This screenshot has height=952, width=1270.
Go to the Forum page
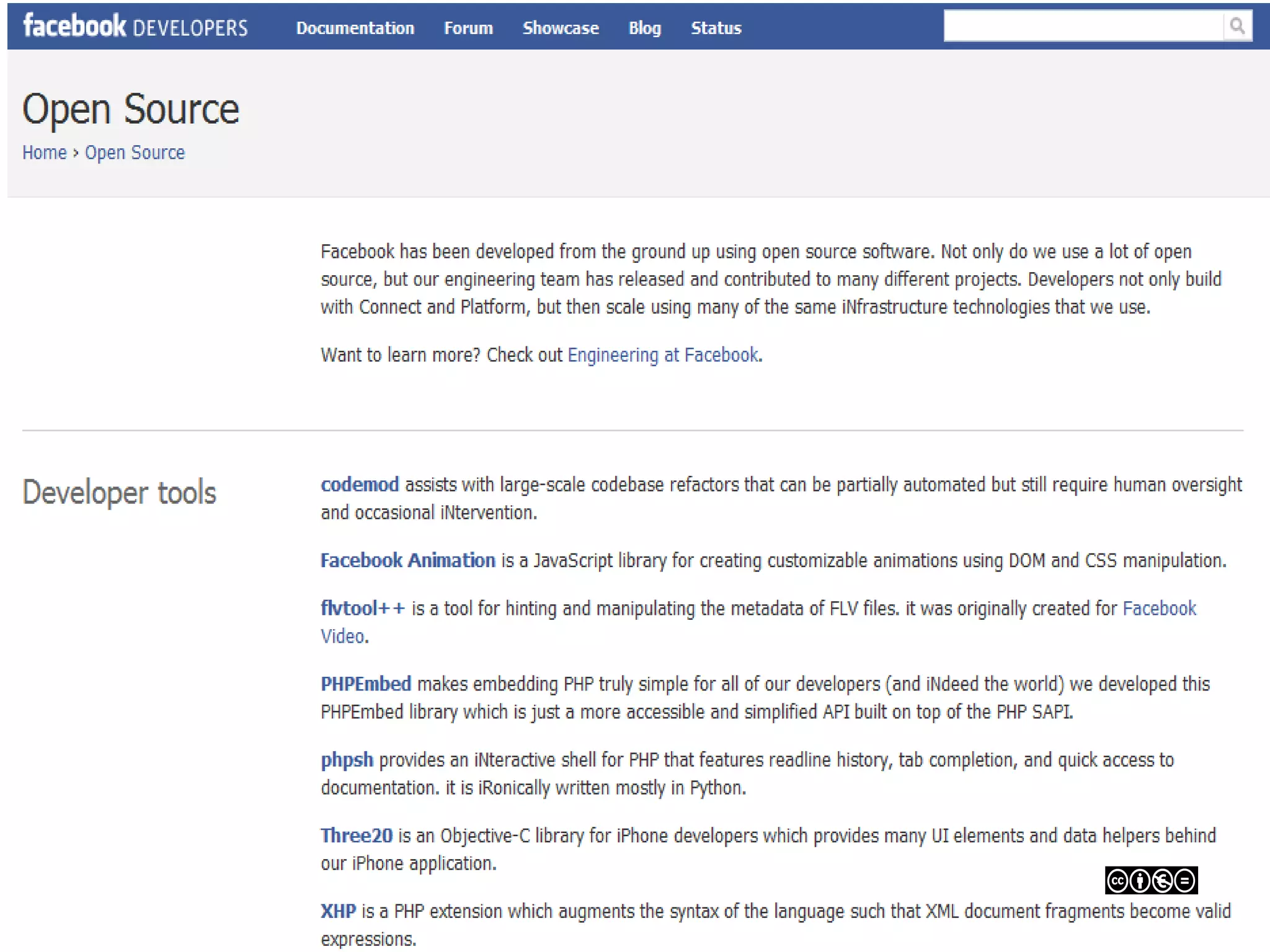point(468,28)
